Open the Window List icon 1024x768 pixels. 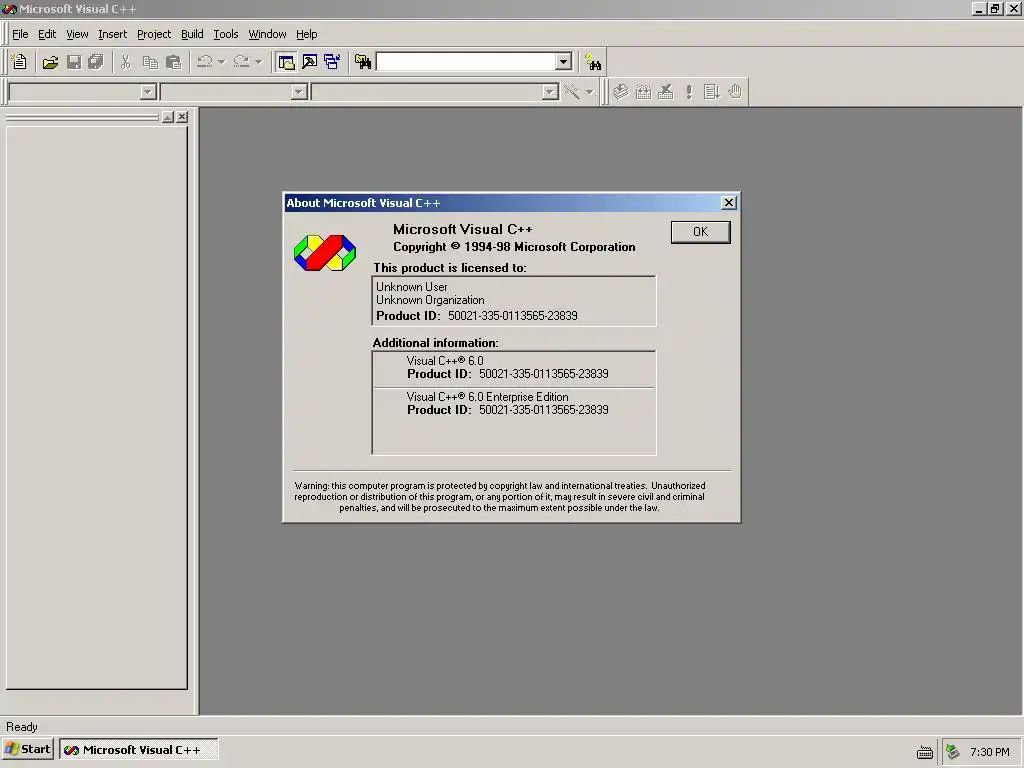click(332, 62)
